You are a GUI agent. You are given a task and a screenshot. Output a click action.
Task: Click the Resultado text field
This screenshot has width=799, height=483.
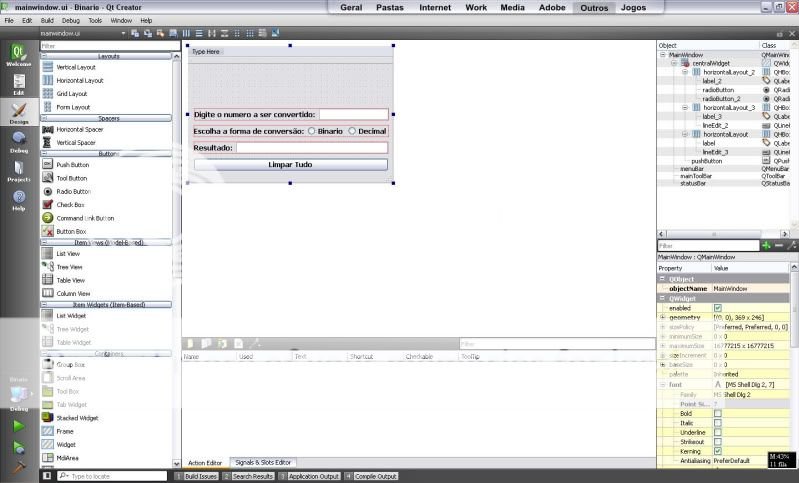coord(311,148)
